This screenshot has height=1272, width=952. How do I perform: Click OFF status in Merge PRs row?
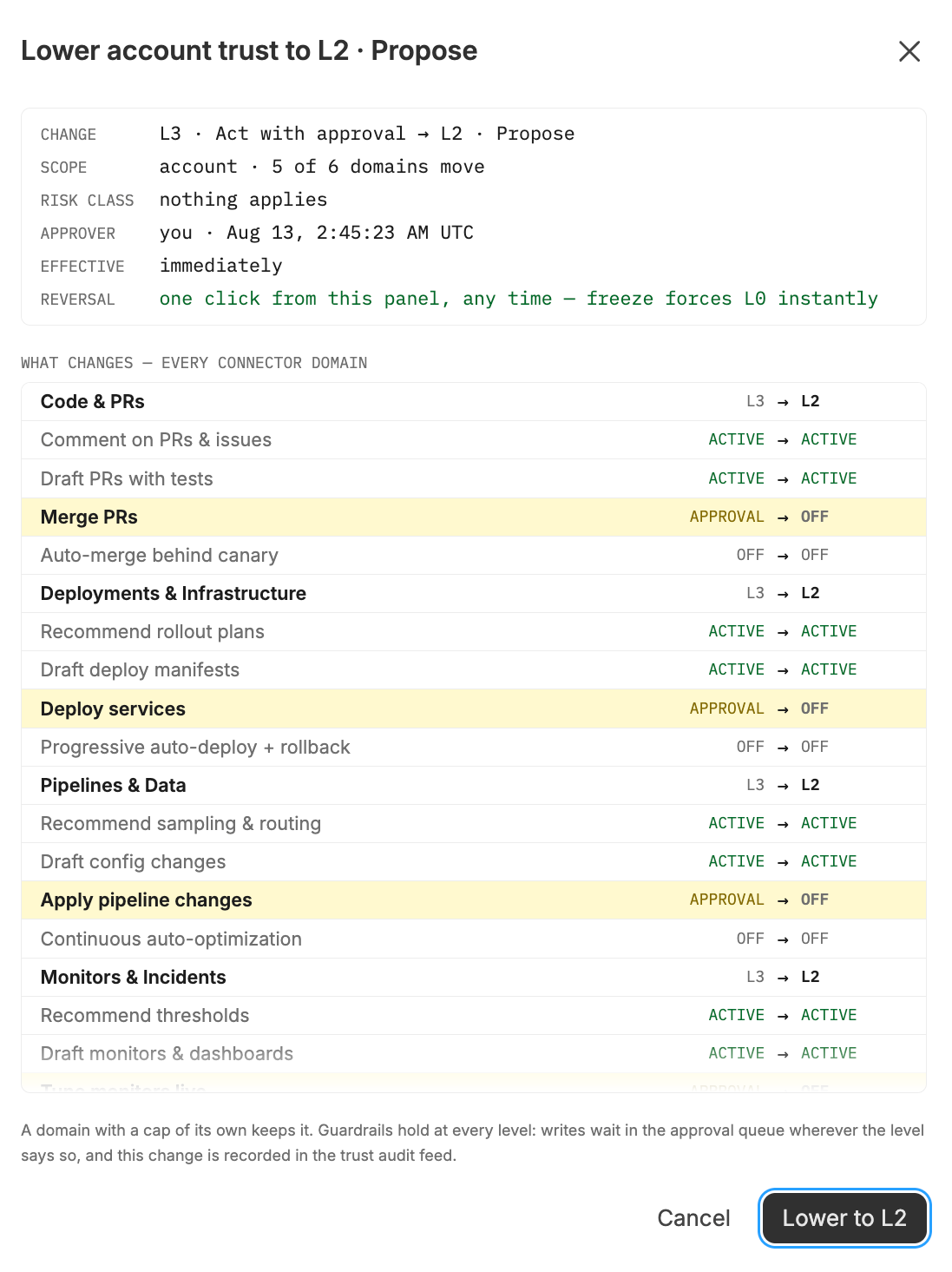[x=814, y=517]
